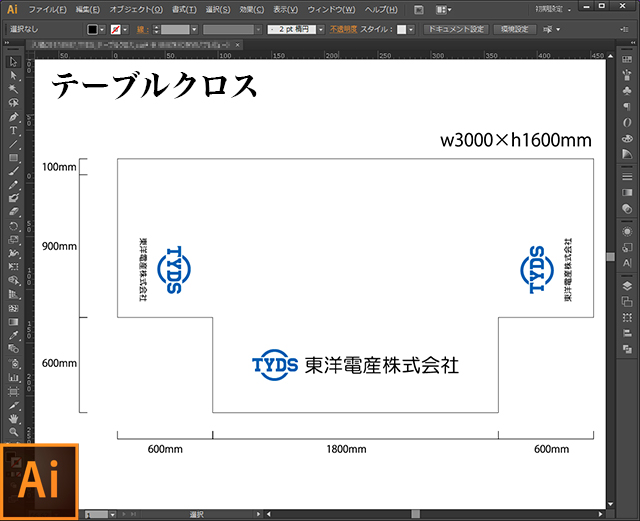Select the Type tool
The width and height of the screenshot is (640, 521).
(14, 130)
